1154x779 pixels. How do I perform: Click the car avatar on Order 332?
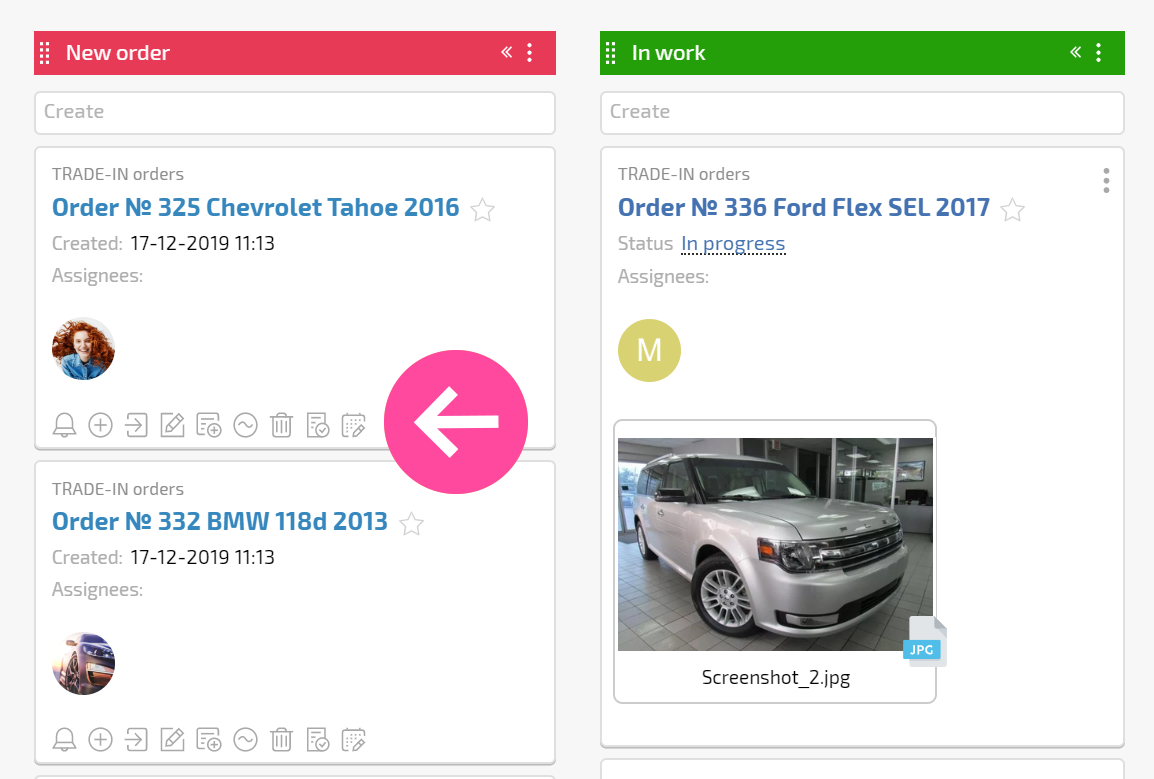pyautogui.click(x=83, y=663)
